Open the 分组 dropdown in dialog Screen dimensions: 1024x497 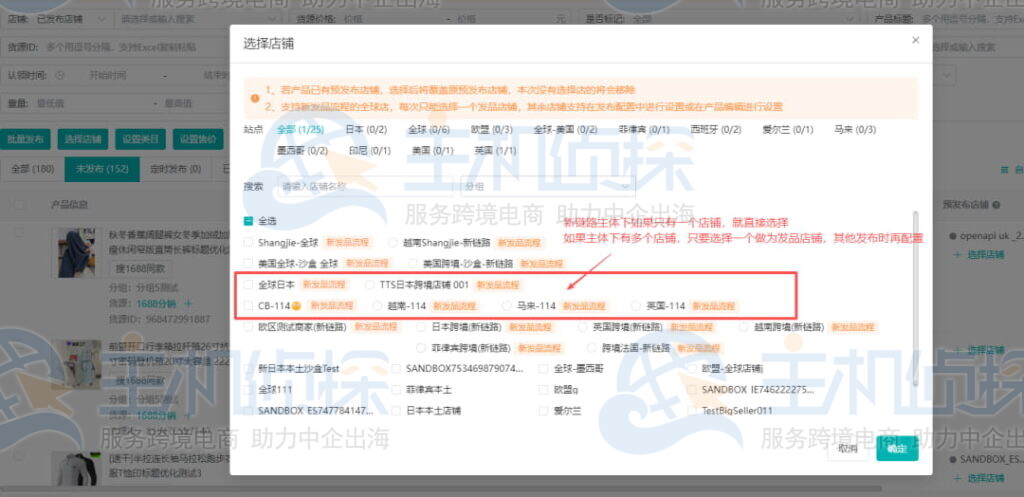tap(548, 186)
